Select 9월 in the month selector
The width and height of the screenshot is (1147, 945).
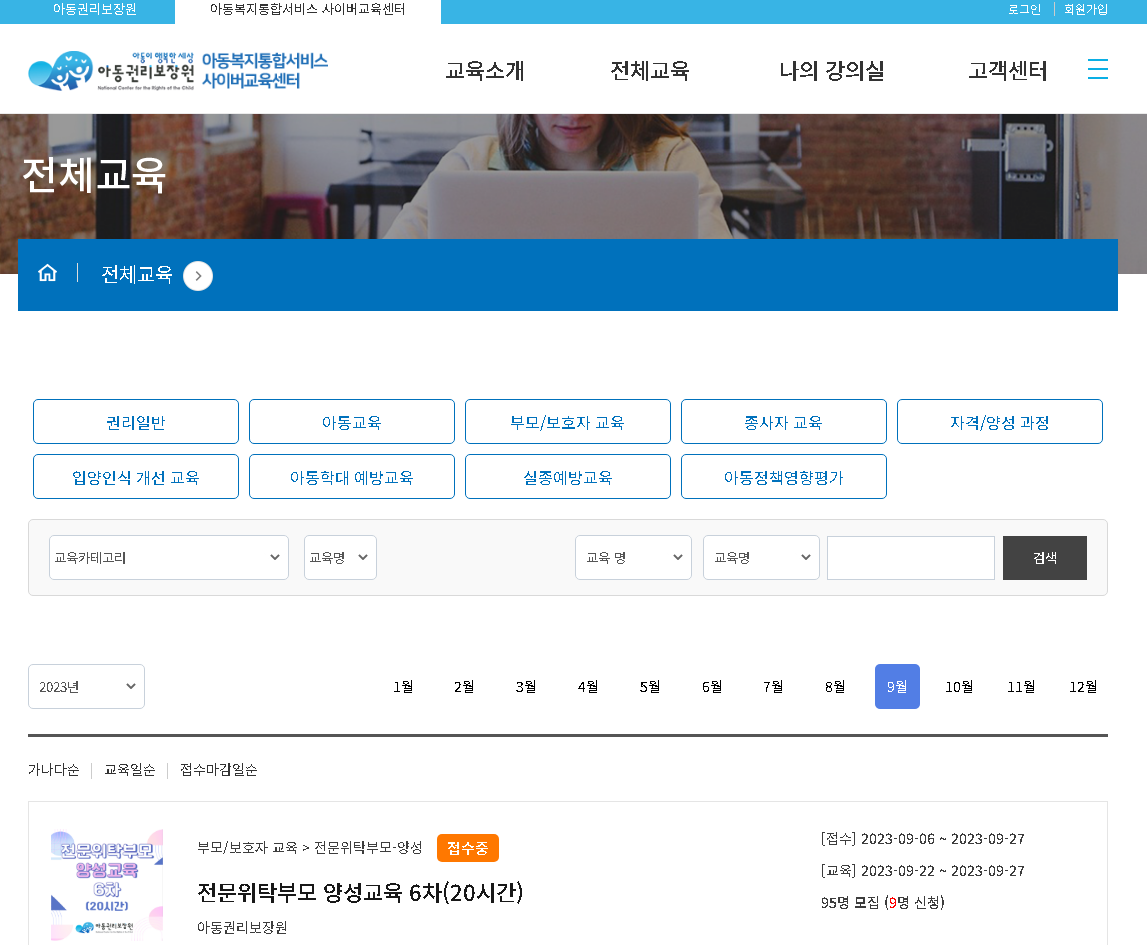click(897, 686)
